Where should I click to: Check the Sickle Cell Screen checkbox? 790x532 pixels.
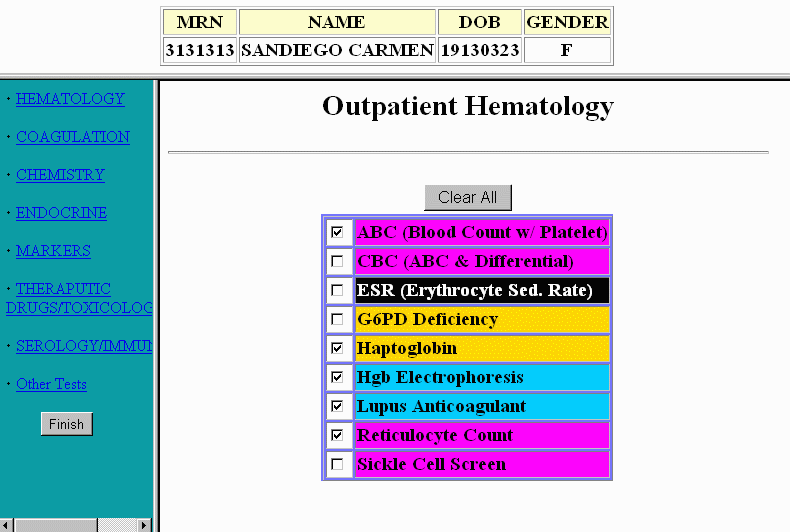[337, 464]
